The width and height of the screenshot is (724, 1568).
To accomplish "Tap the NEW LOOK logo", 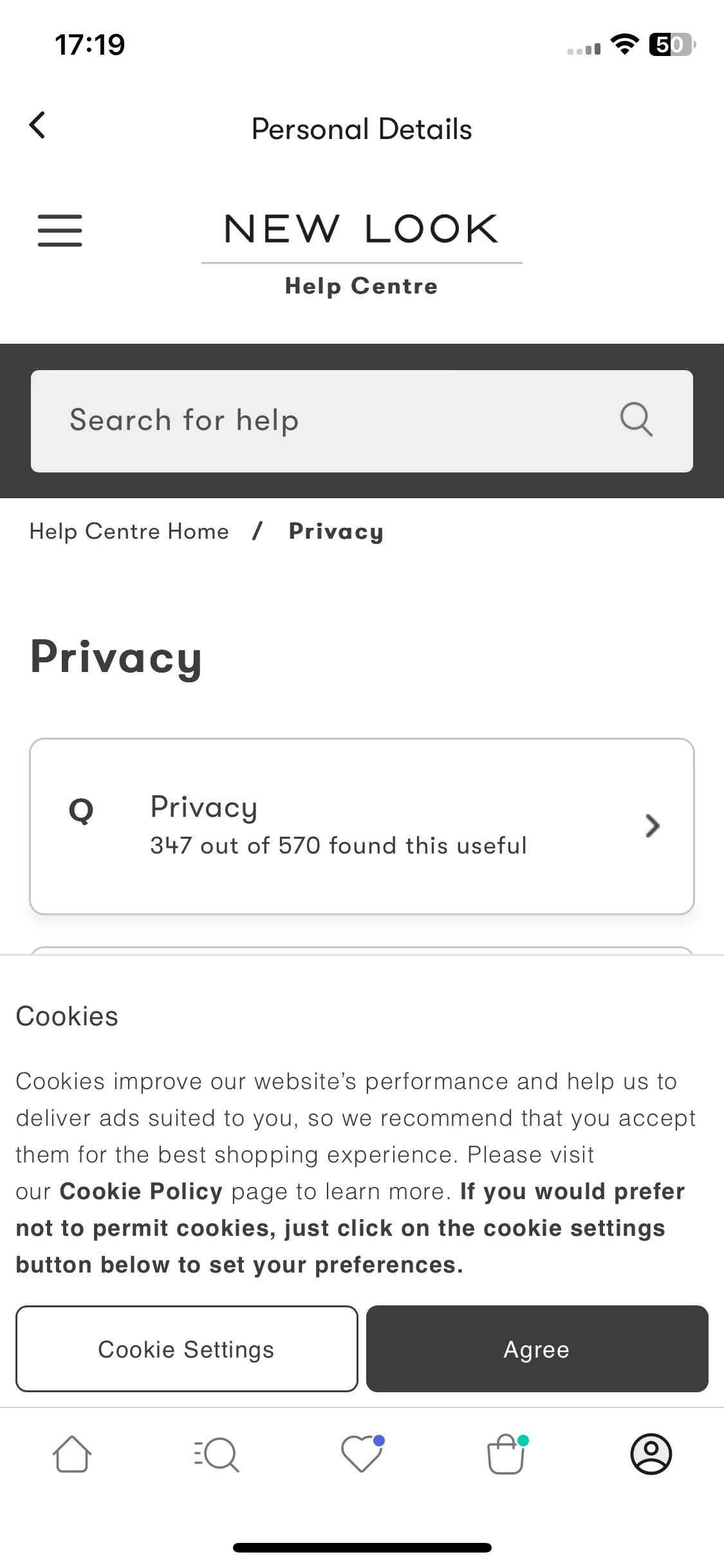I will (x=362, y=229).
